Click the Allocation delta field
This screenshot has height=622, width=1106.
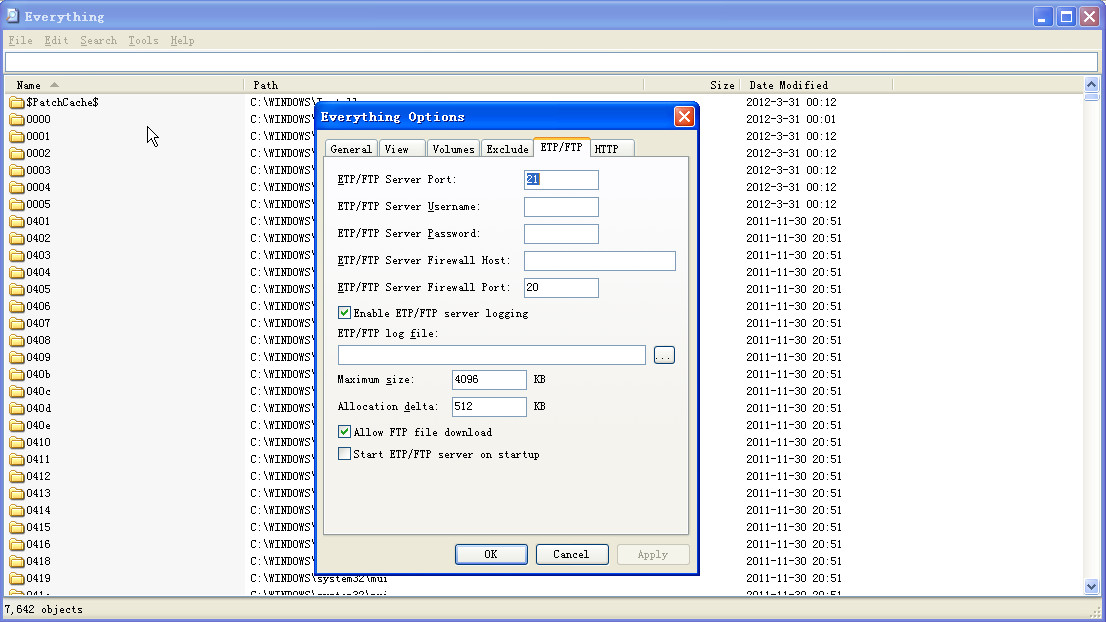pyautogui.click(x=489, y=406)
